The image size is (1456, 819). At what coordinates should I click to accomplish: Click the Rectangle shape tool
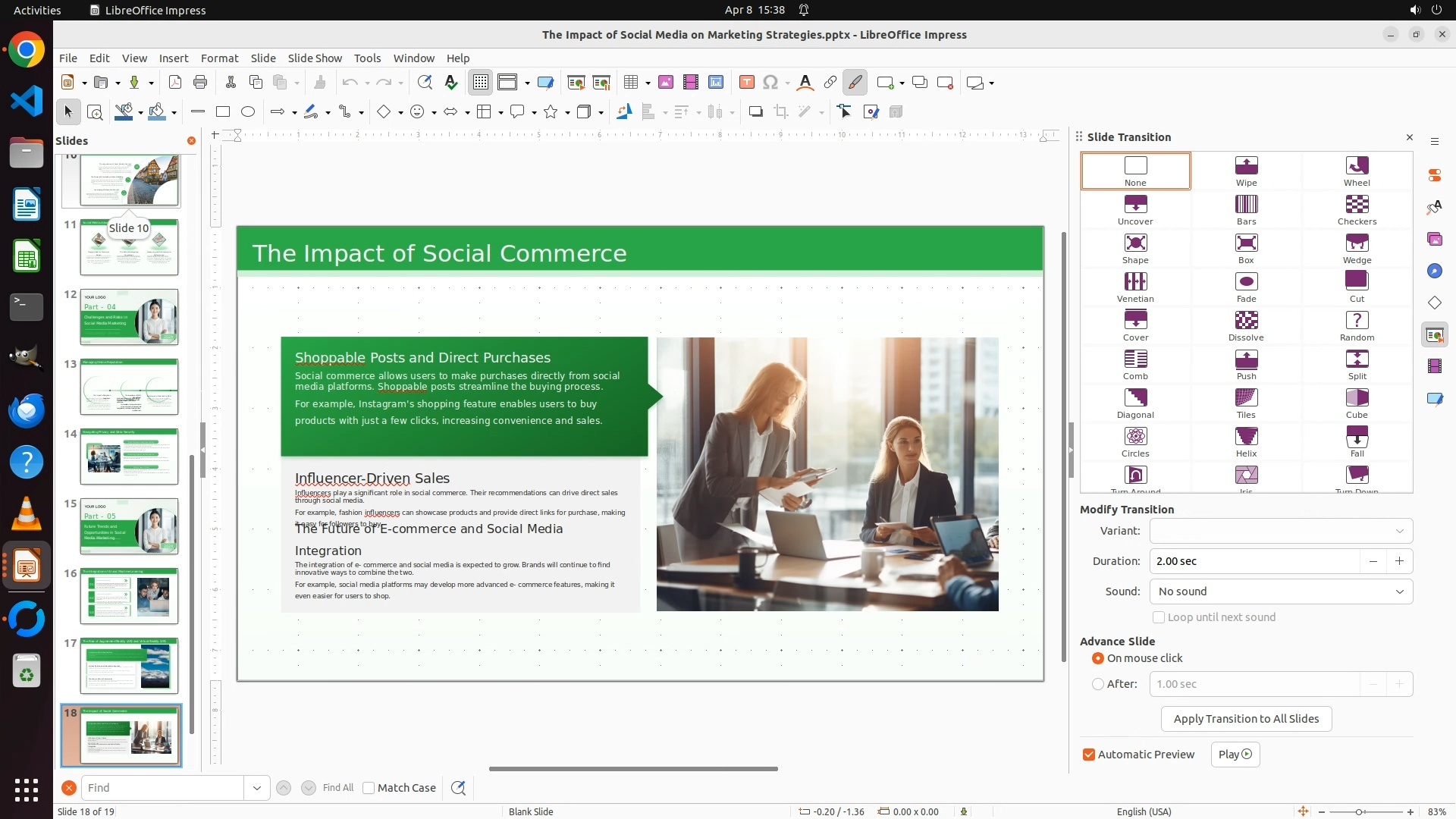[x=223, y=112]
